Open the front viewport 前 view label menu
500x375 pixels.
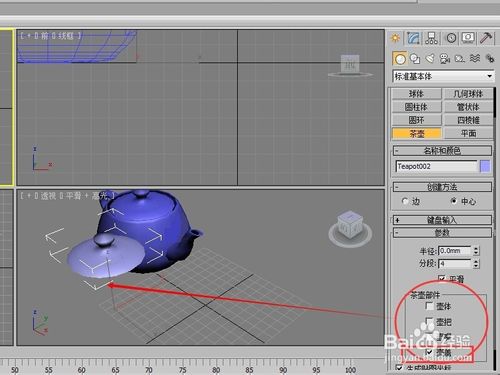click(45, 36)
